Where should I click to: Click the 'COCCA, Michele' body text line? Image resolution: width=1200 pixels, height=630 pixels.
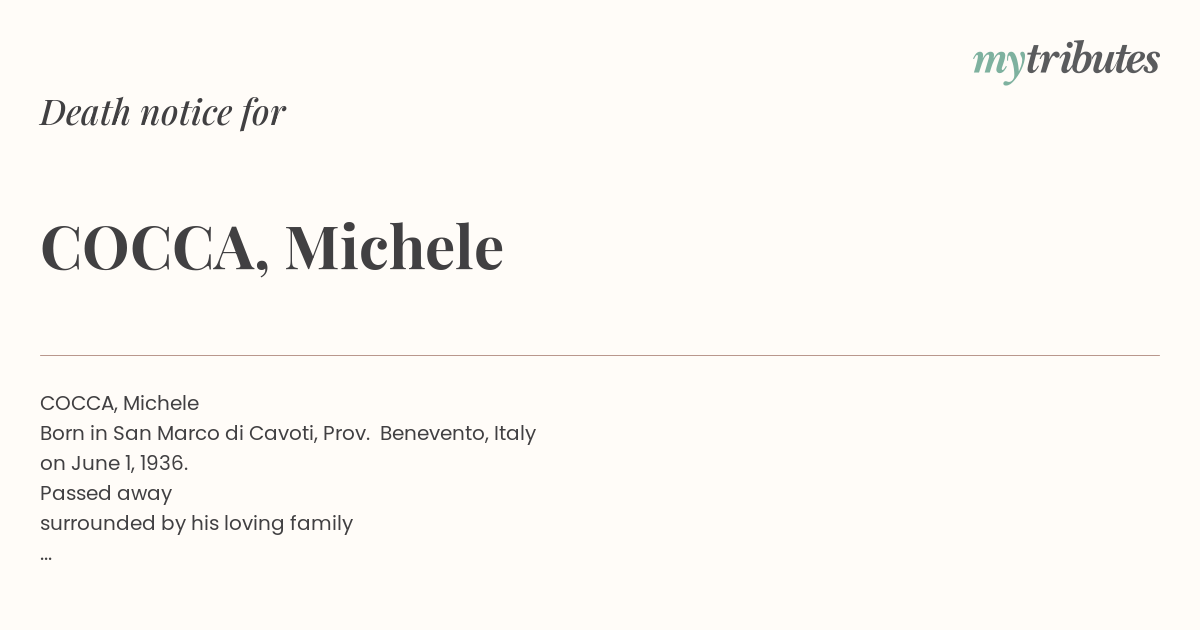(x=120, y=403)
